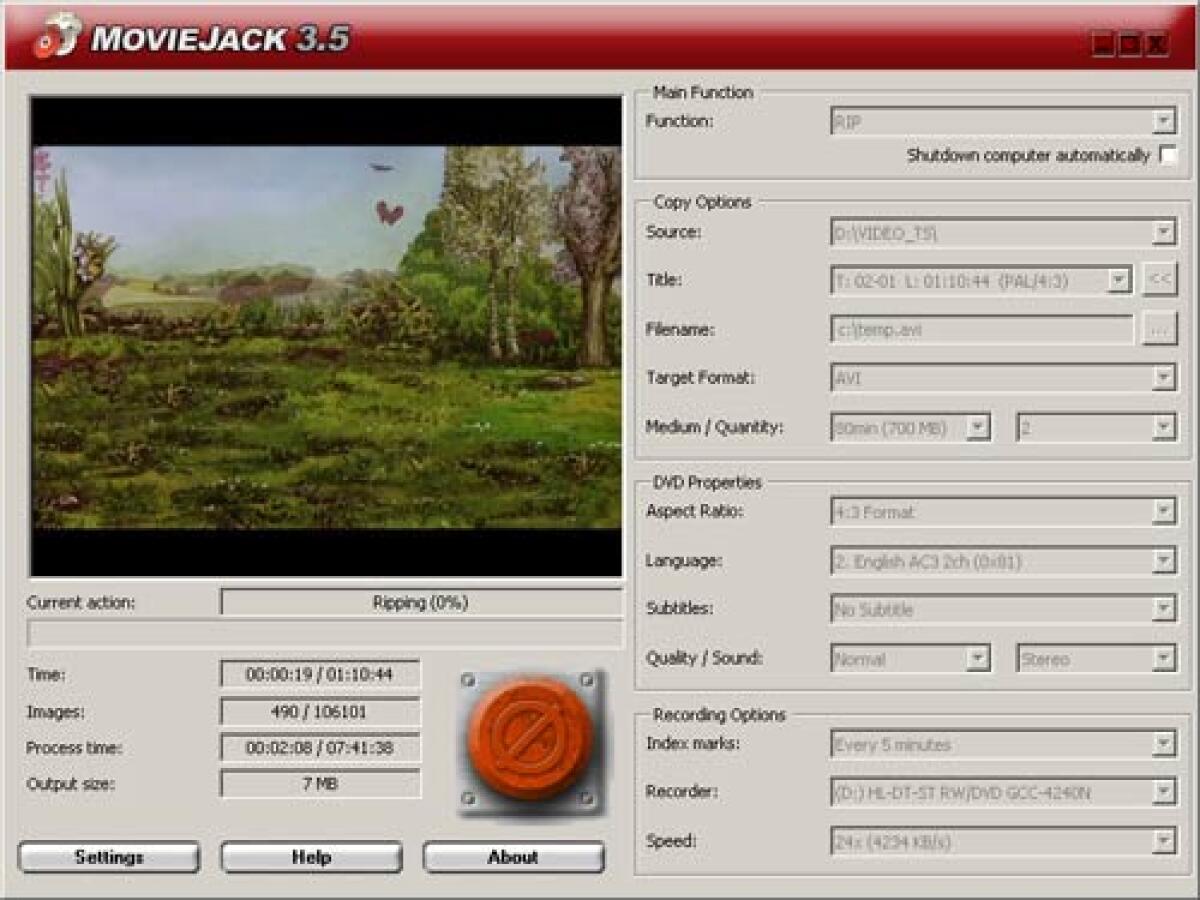Viewport: 1200px width, 900px height.
Task: Open the Language dropdown for English AC3
Action: coord(1165,560)
